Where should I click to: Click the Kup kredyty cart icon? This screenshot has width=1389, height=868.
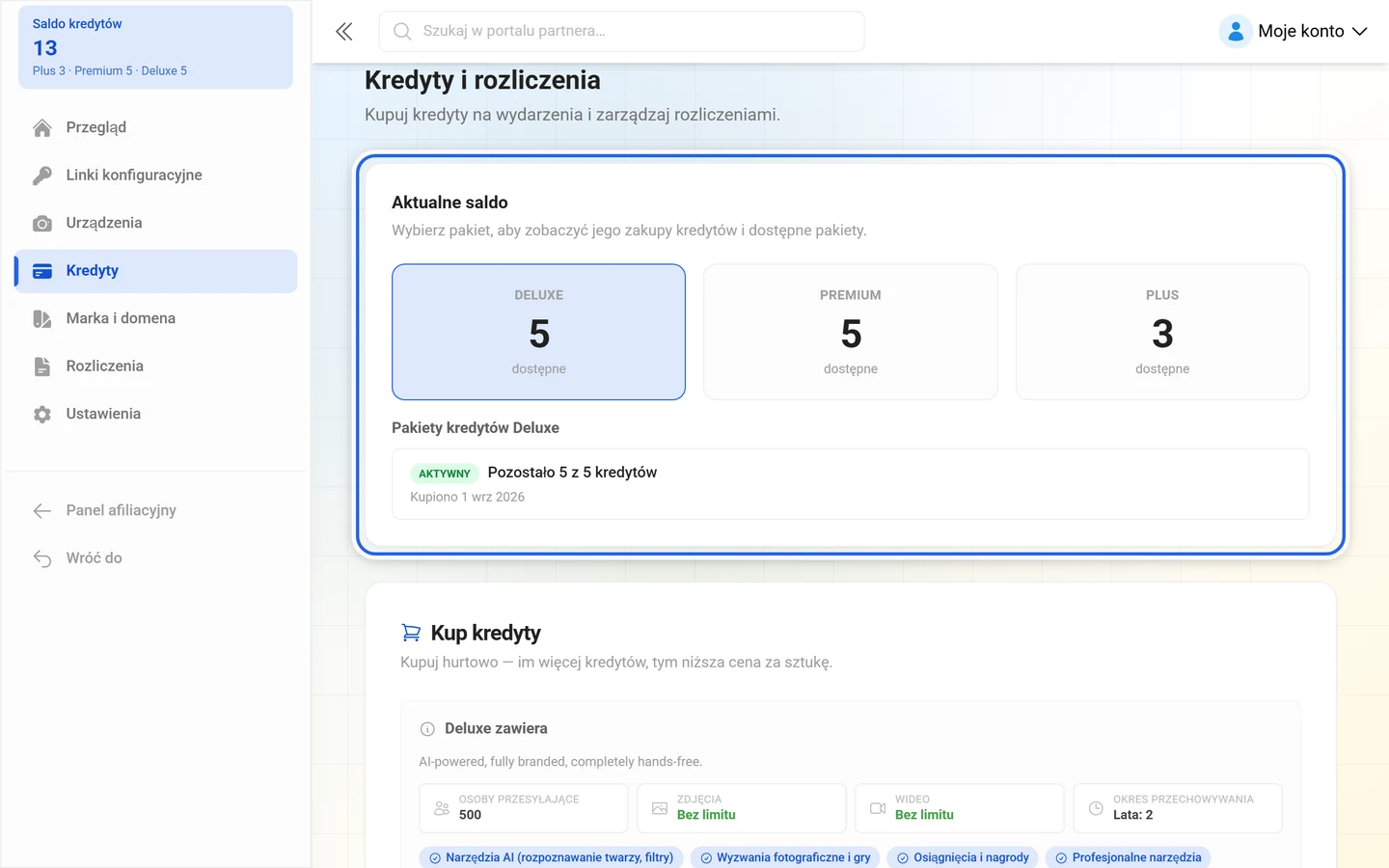(x=411, y=633)
